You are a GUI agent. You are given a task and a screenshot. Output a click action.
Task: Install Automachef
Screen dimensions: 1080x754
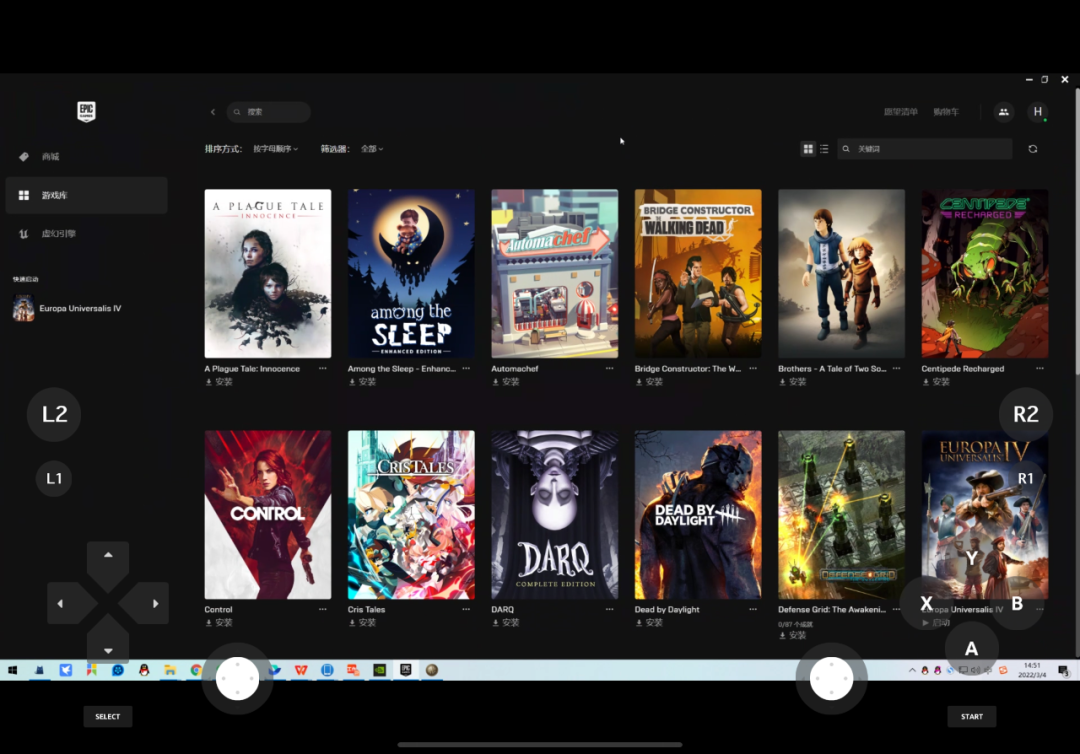coord(506,381)
